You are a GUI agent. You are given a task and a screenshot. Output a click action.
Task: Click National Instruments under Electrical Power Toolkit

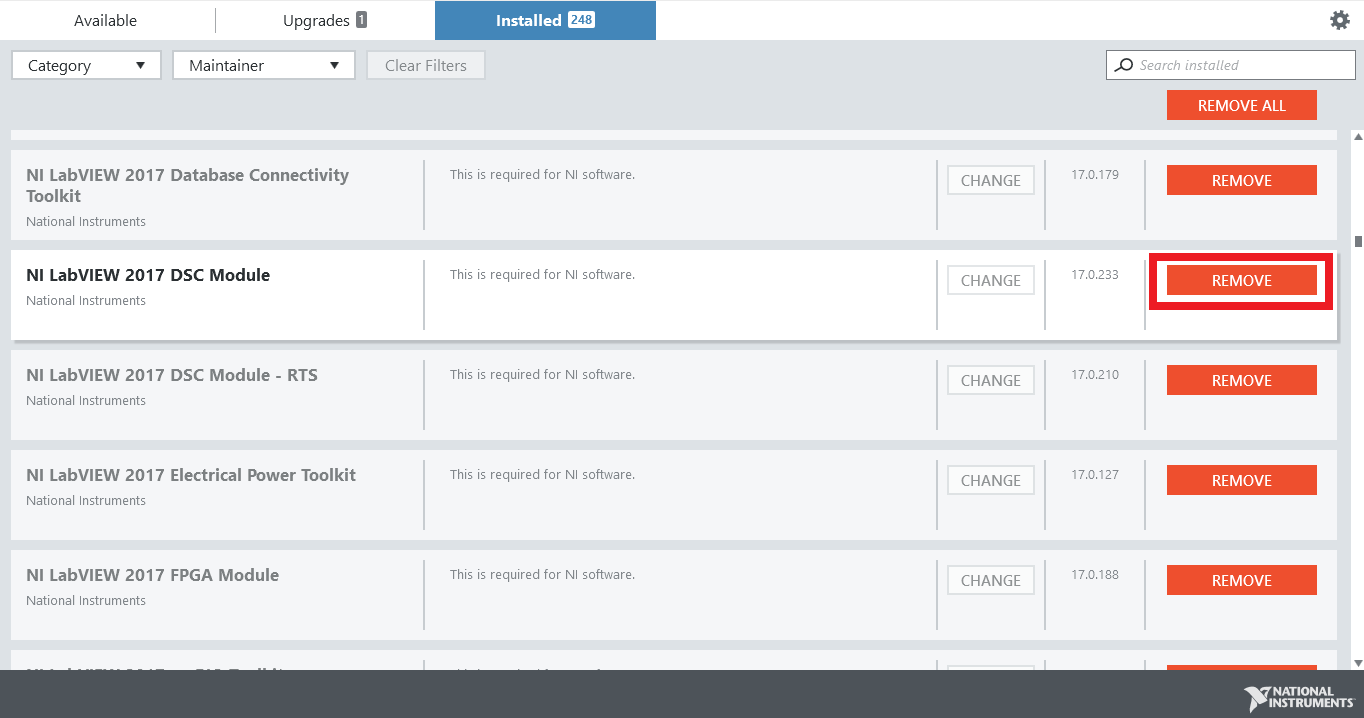(86, 501)
